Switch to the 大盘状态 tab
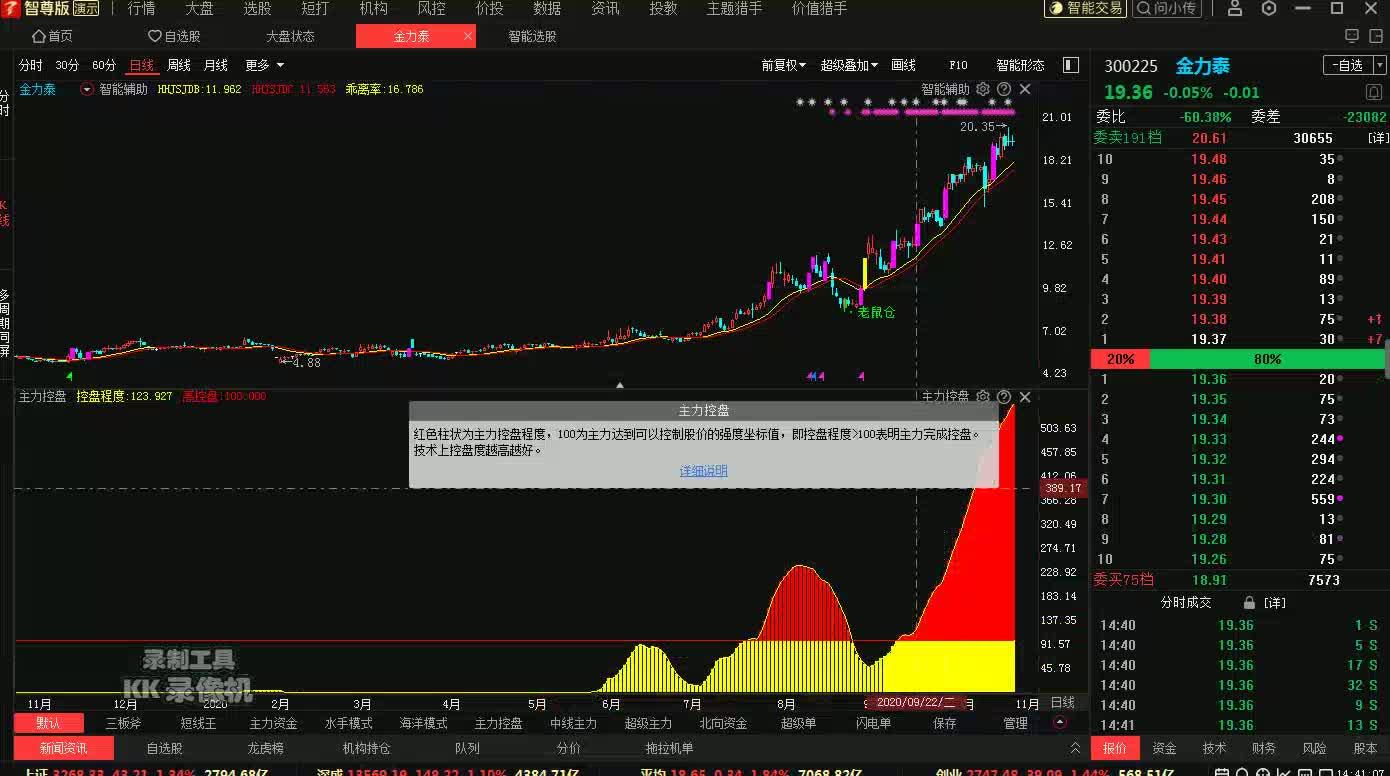Image resolution: width=1390 pixels, height=776 pixels. click(x=290, y=36)
